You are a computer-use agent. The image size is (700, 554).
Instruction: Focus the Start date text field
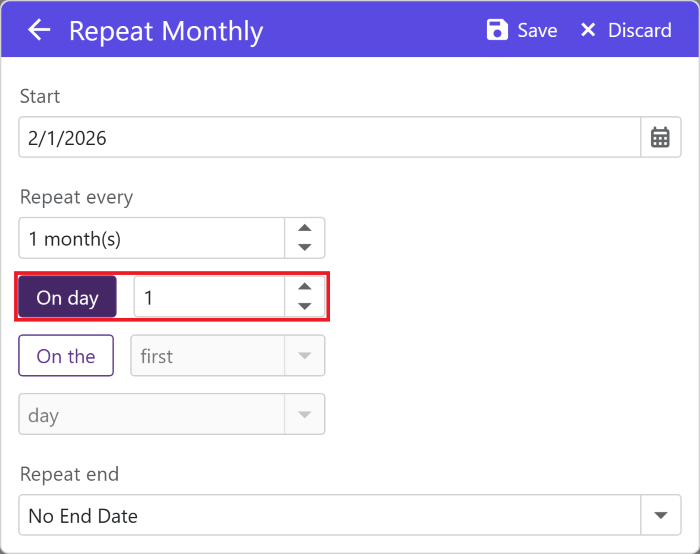(328, 138)
